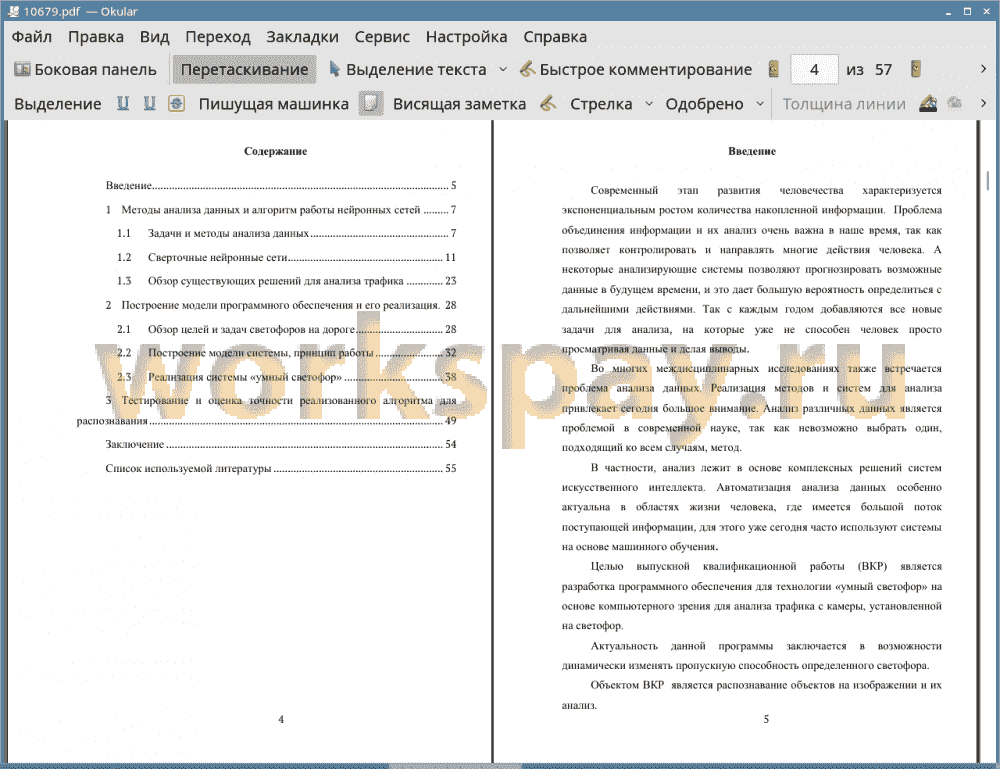Click the Заключение contents entry

pyautogui.click(x=281, y=444)
